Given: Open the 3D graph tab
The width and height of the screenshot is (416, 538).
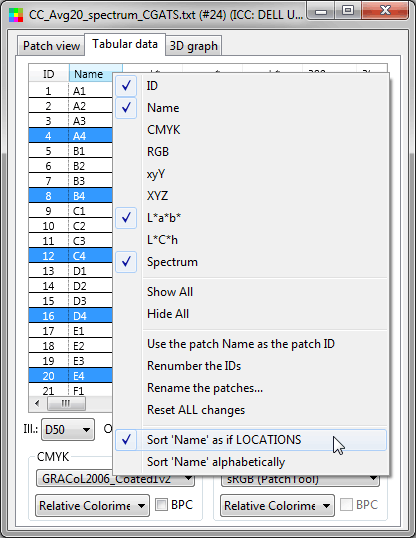Looking at the screenshot, I should point(194,46).
